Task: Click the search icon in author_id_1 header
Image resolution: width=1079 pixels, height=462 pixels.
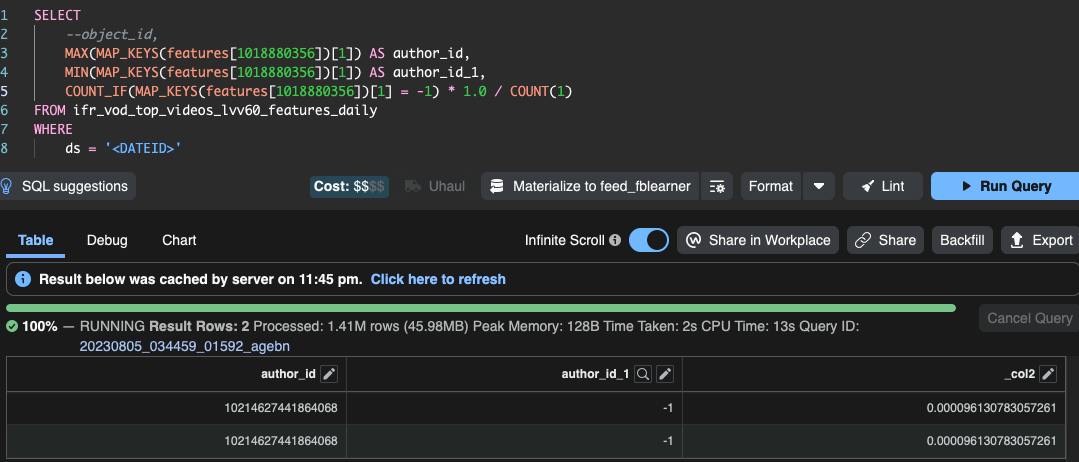Action: click(x=643, y=374)
